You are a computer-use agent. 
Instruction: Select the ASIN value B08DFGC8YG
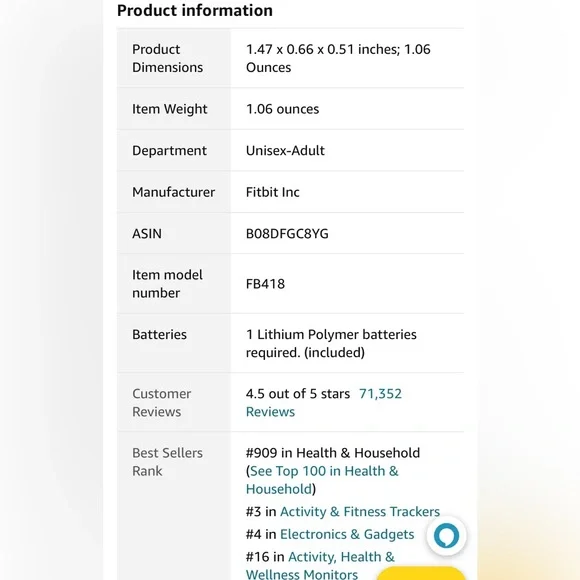pyautogui.click(x=287, y=234)
